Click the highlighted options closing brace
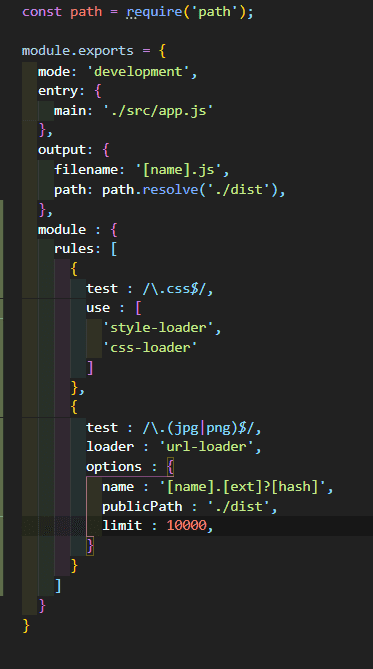This screenshot has height=669, width=373. (x=90, y=546)
